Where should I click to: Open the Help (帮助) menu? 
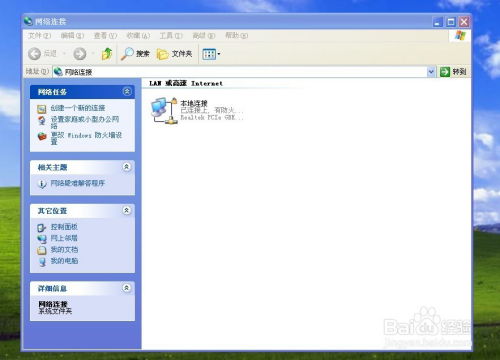(x=236, y=35)
